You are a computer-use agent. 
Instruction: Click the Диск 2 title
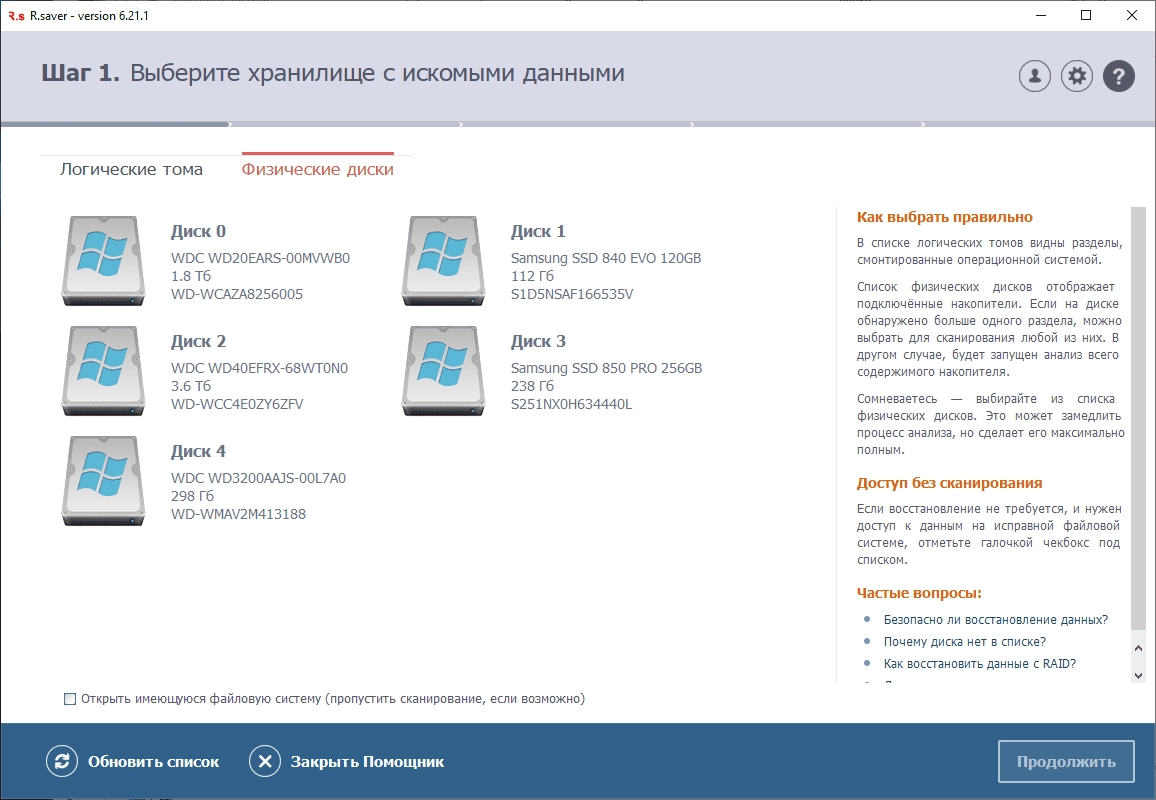[198, 341]
